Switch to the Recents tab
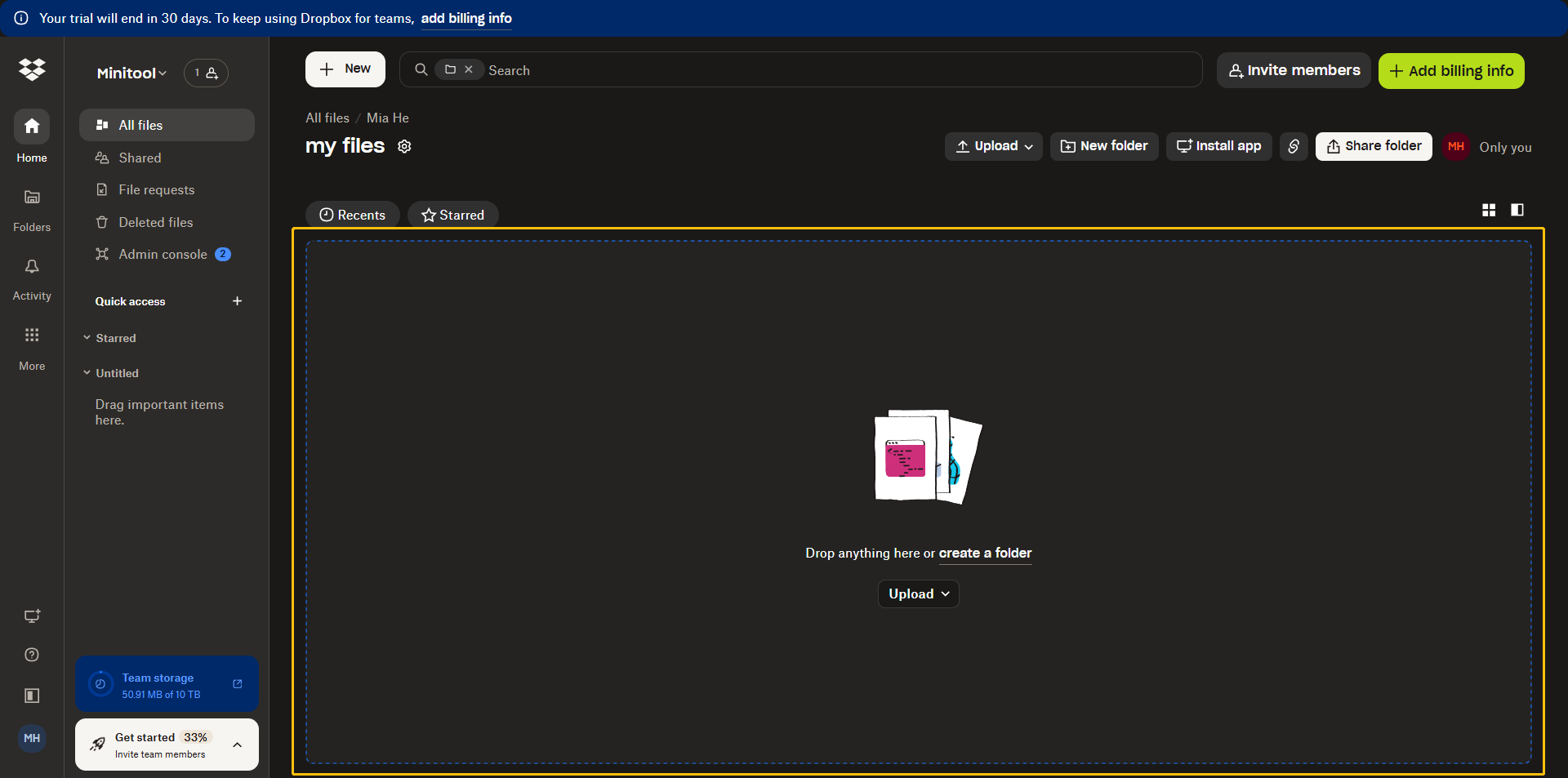1568x778 pixels. 352,215
